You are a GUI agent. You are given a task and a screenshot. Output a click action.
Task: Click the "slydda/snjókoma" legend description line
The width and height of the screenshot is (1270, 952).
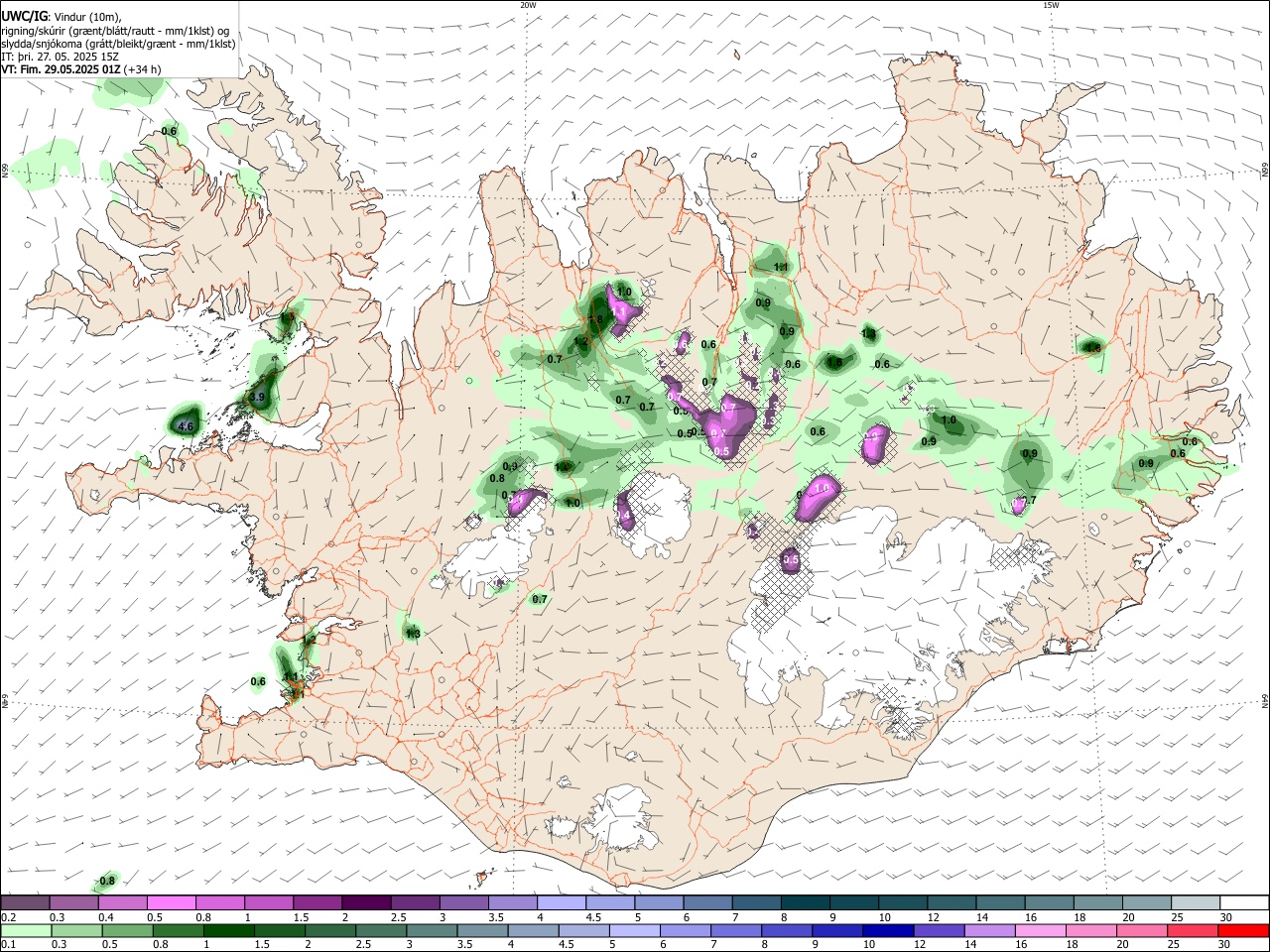118,44
